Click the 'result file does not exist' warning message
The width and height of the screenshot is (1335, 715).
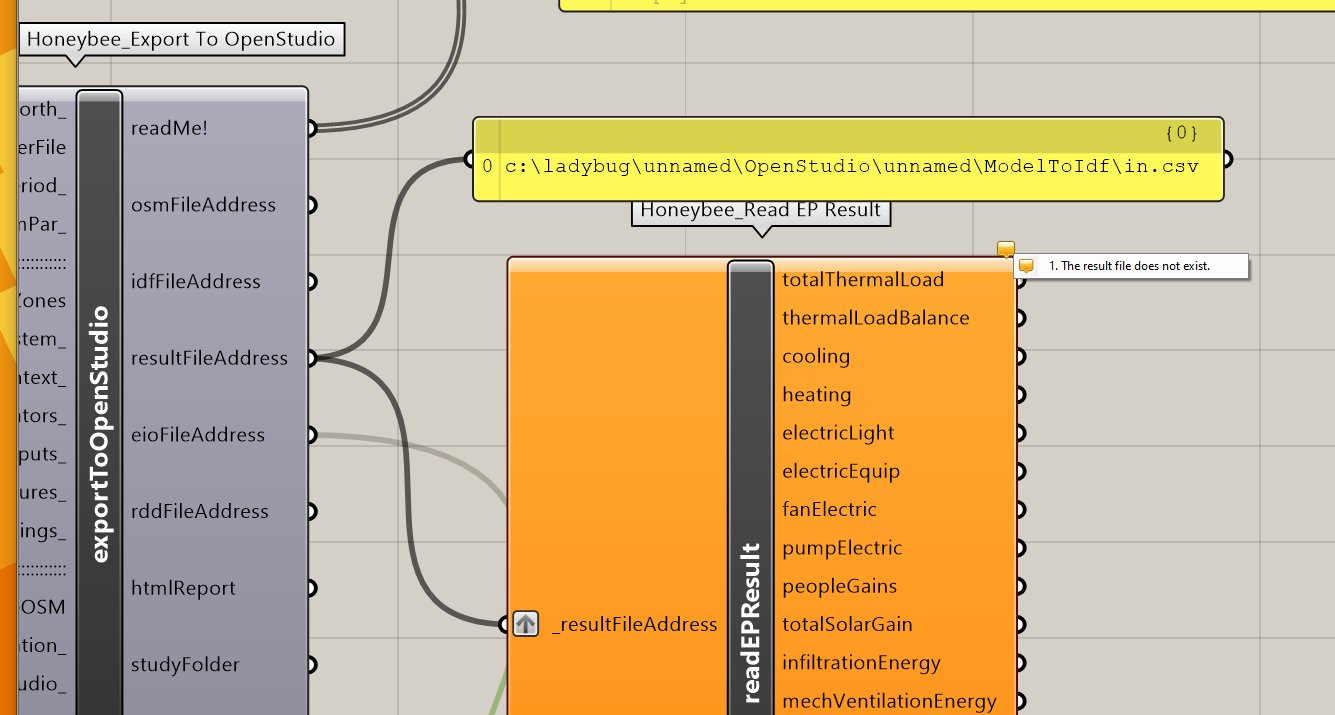click(1130, 266)
